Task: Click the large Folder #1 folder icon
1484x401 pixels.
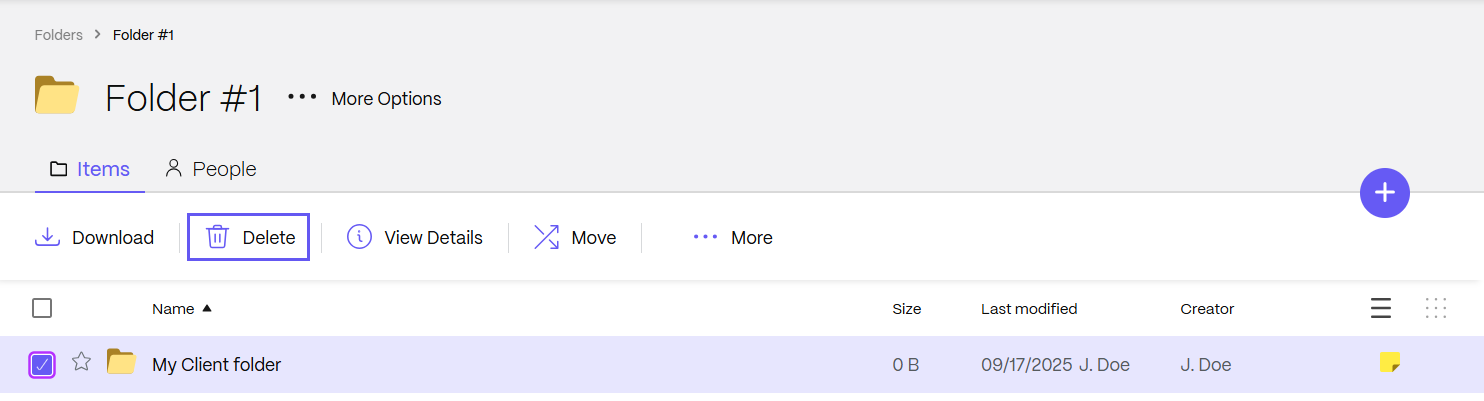Action: click(57, 96)
